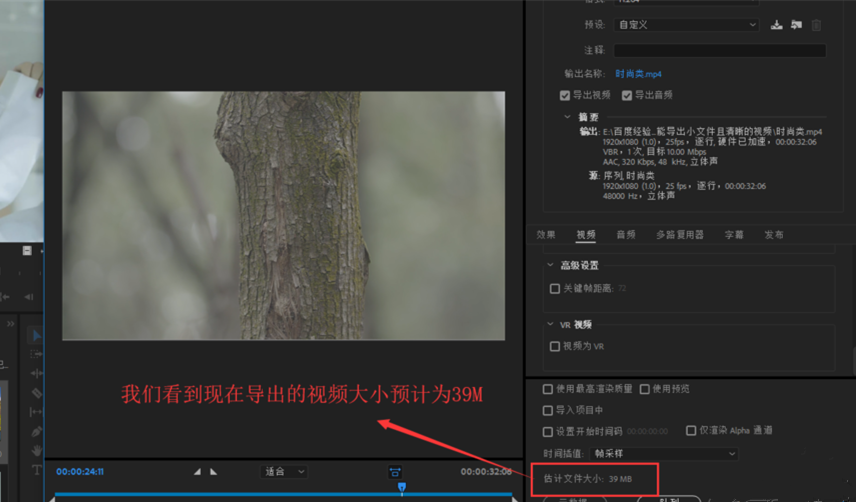Toggle the 导出视频 checkbox
Screen dimensions: 856x502
pos(565,96)
